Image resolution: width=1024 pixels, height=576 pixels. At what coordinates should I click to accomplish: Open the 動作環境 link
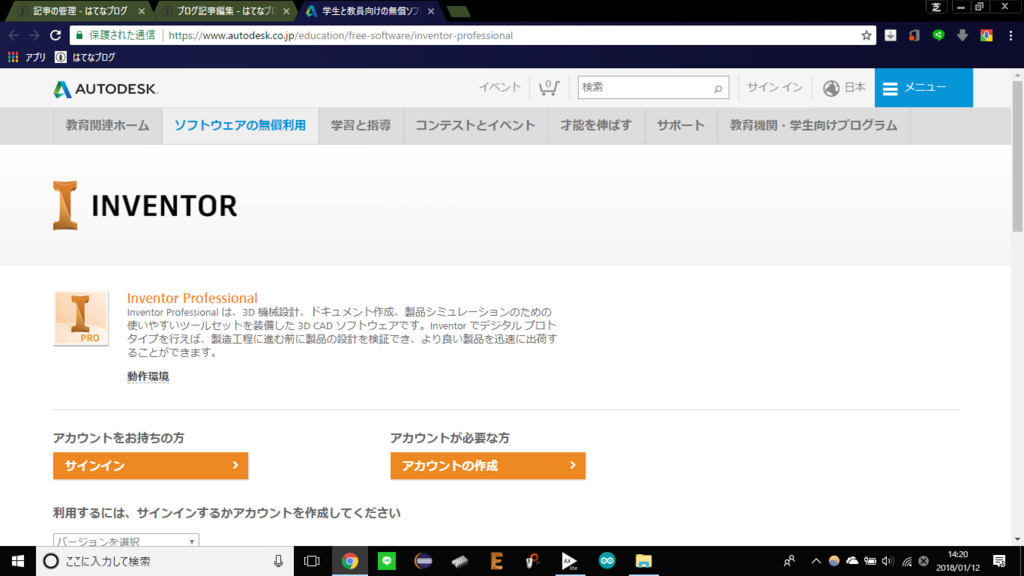pyautogui.click(x=148, y=376)
